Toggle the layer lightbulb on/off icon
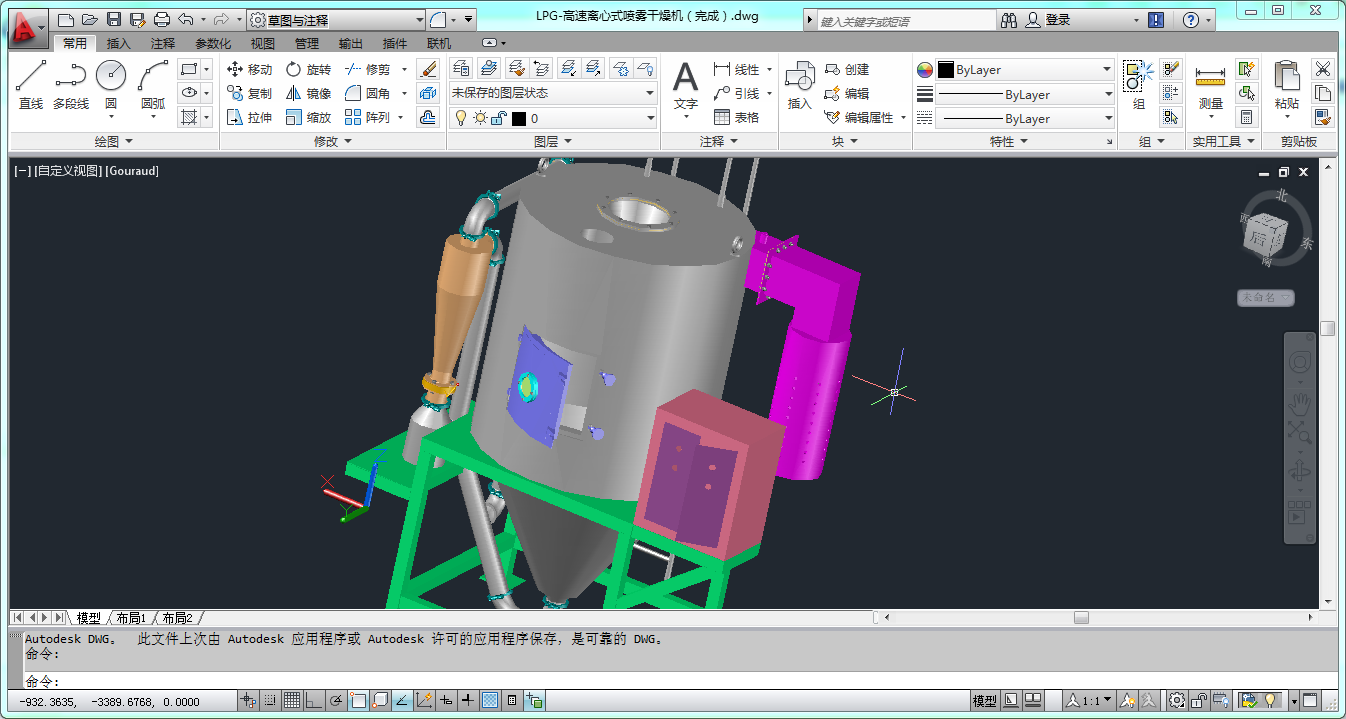The width and height of the screenshot is (1346, 719). click(460, 118)
